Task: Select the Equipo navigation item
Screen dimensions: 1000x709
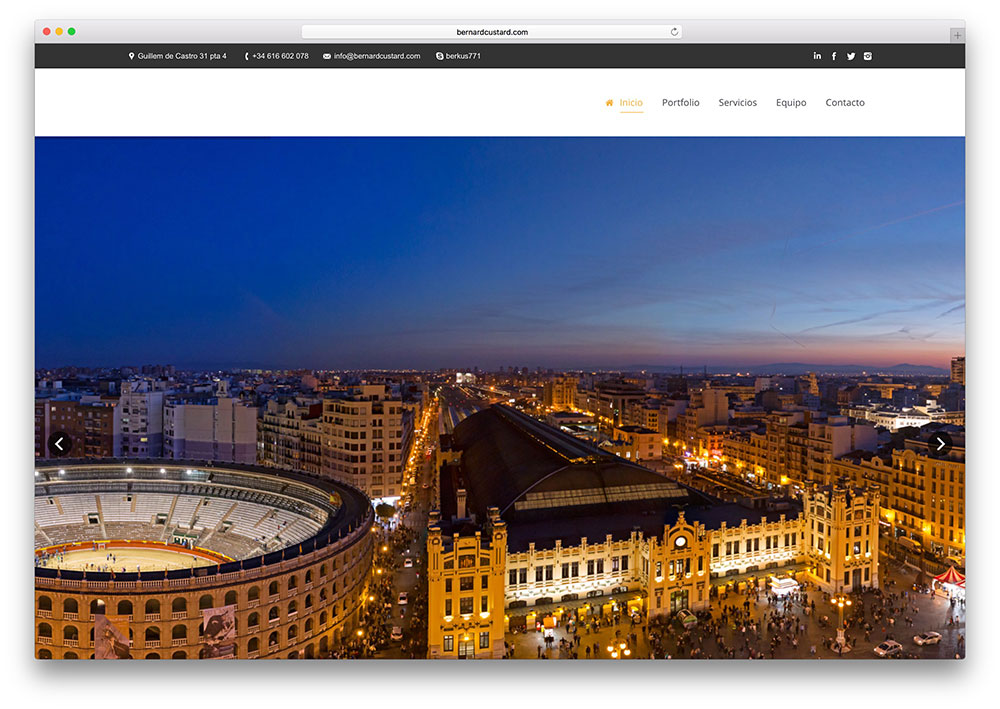Action: point(791,102)
